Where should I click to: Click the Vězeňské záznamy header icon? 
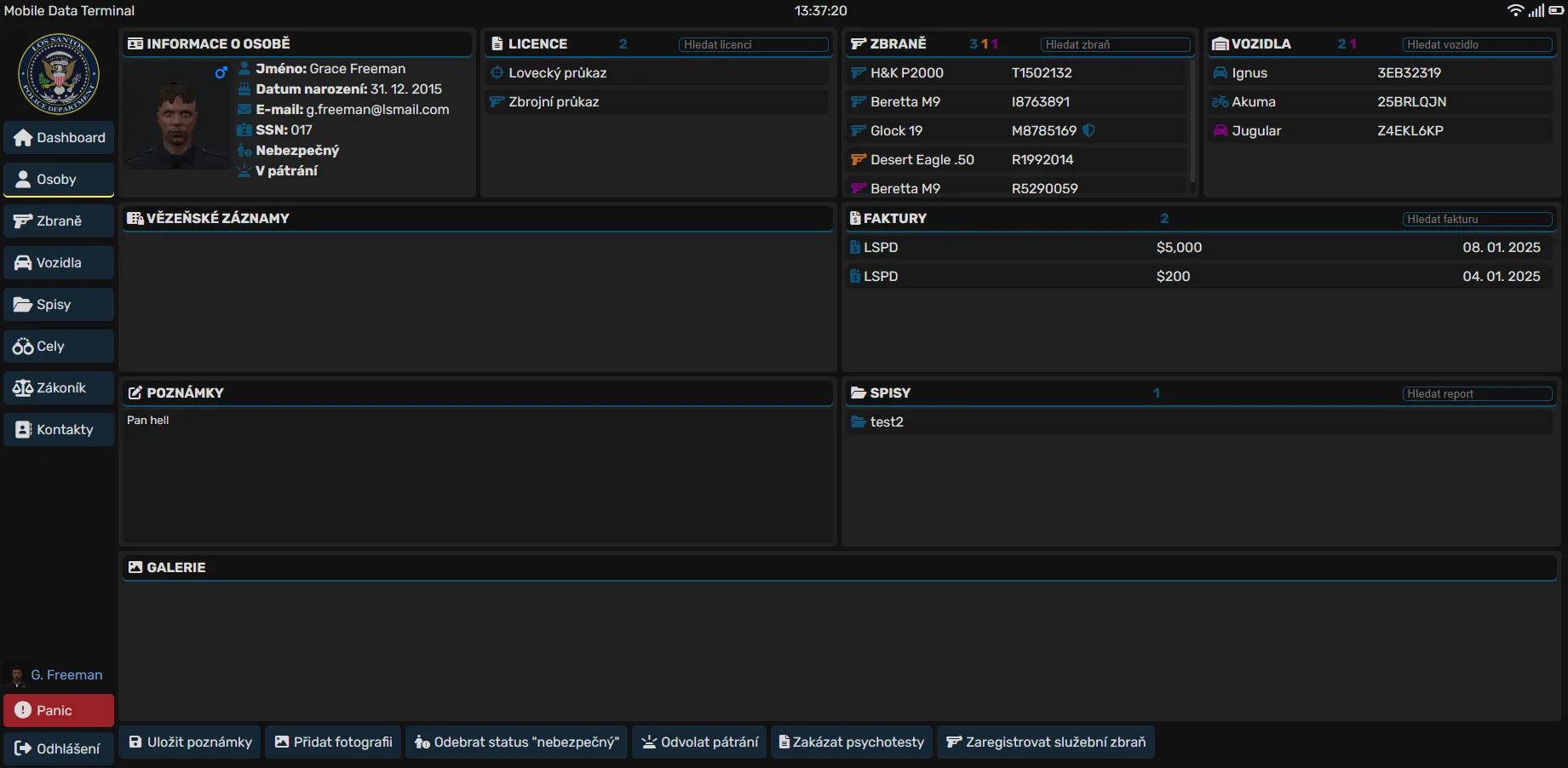(135, 218)
